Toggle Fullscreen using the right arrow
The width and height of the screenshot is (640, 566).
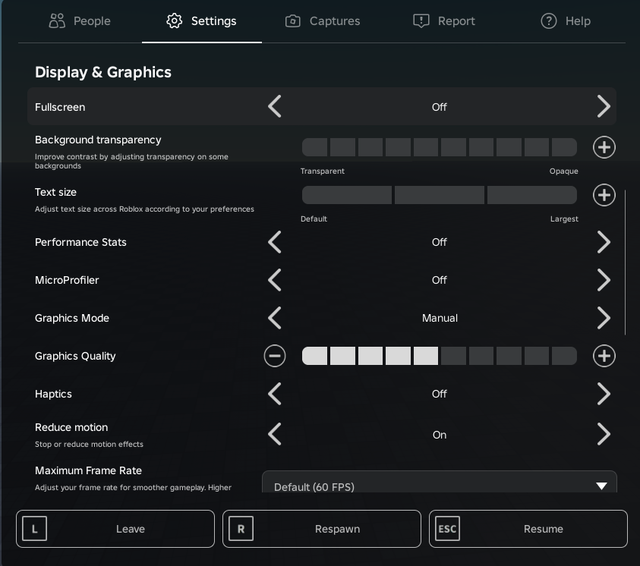[x=604, y=107]
